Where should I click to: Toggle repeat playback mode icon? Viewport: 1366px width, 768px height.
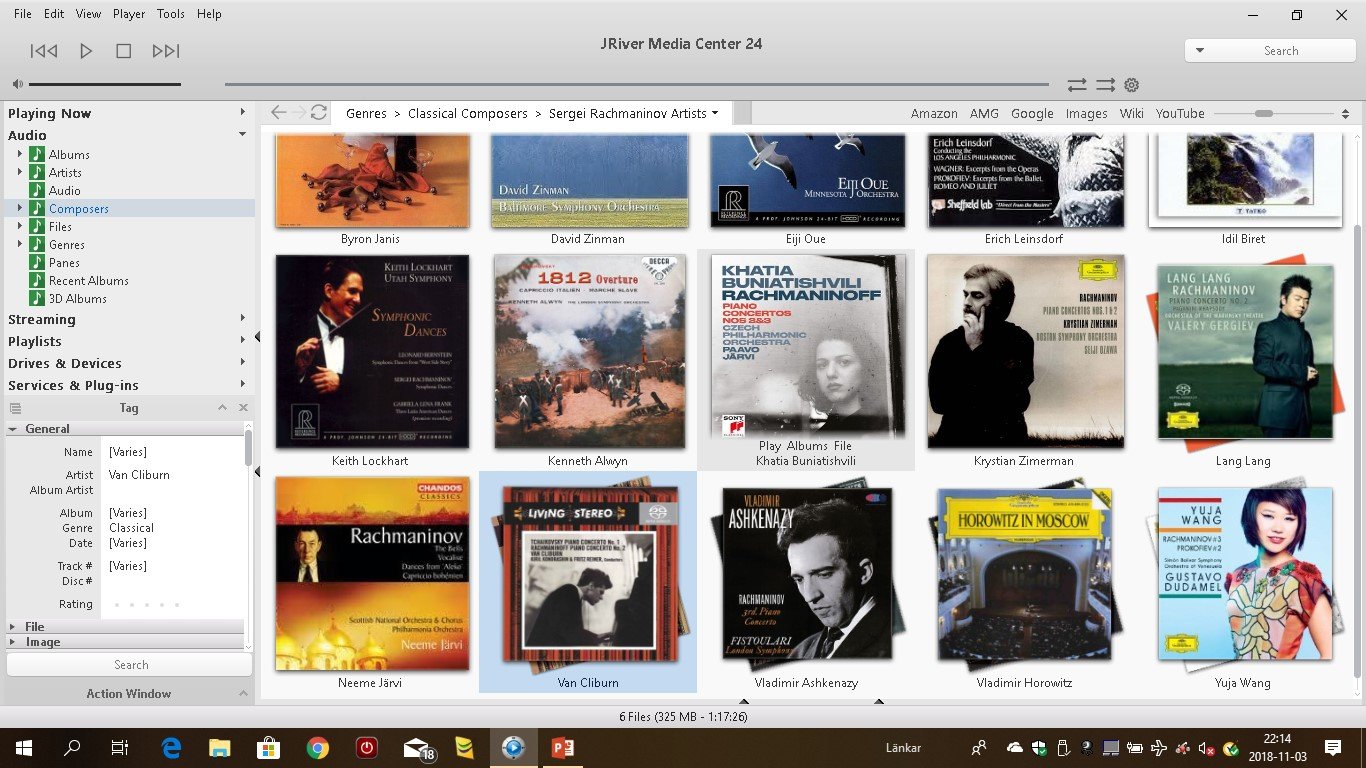[x=1076, y=85]
